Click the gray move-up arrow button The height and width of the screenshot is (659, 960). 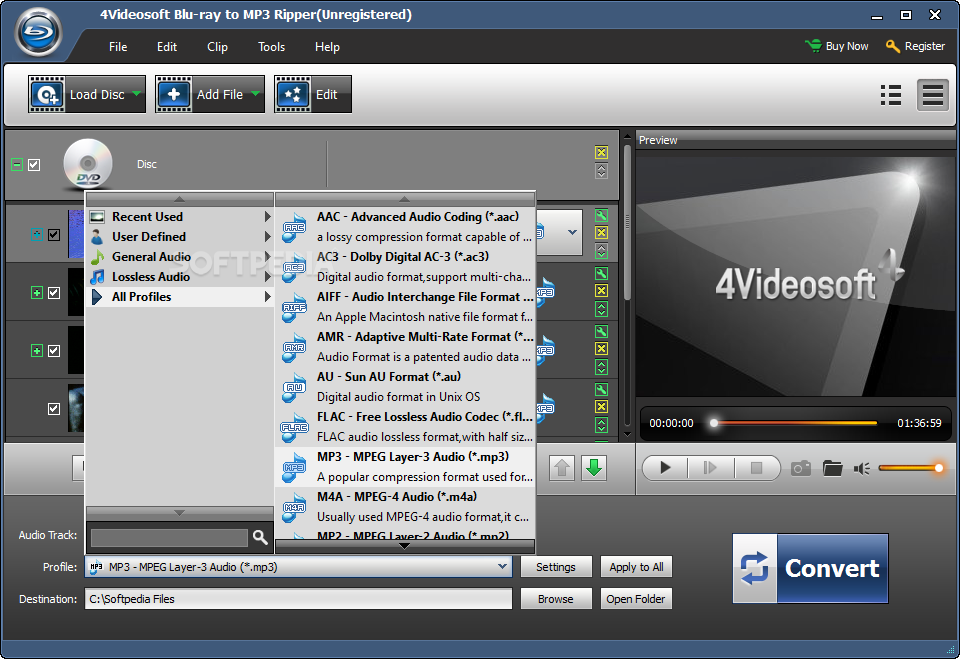point(561,469)
